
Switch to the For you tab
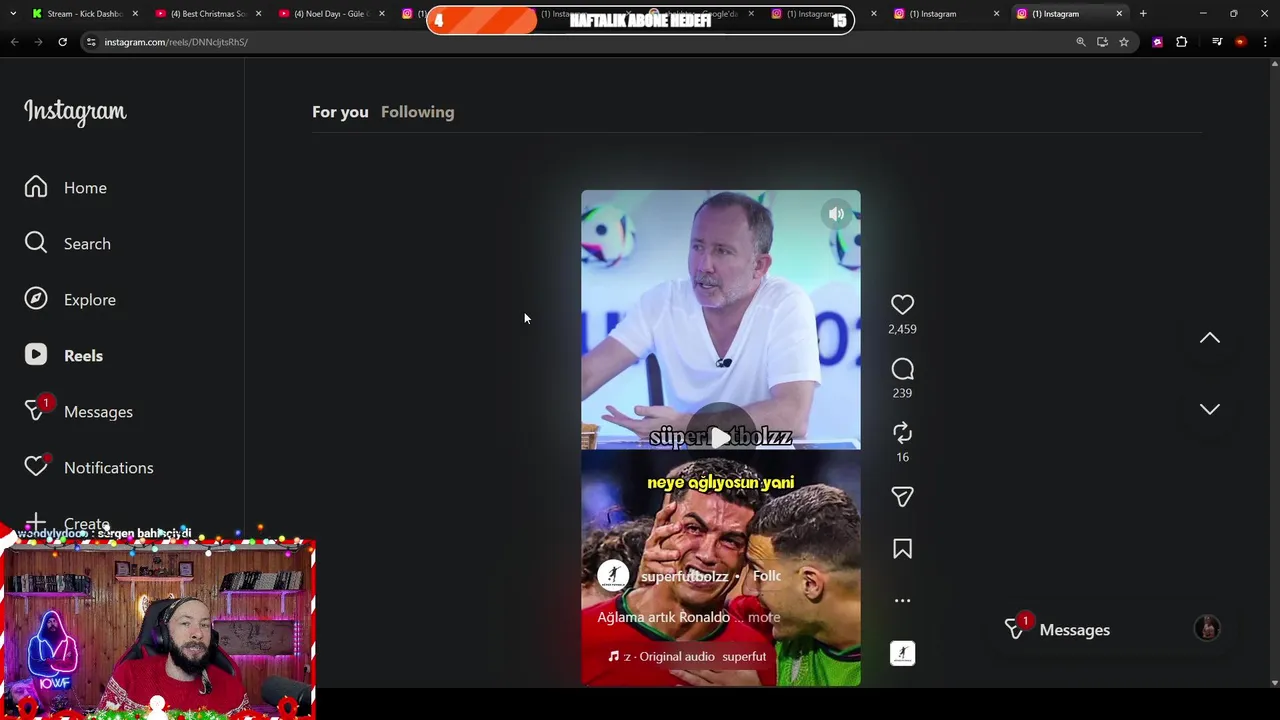tap(340, 112)
